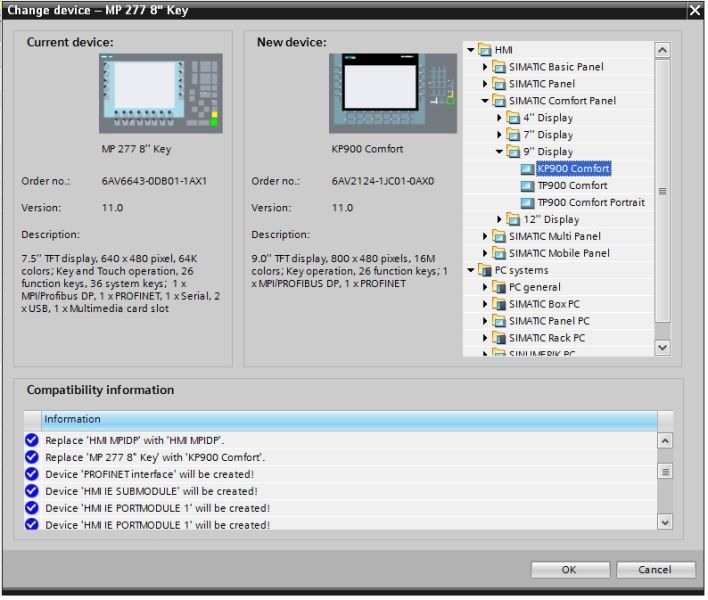Click row "Device 'HMI IE SUBMODULE' will be created!"
Image resolution: width=708 pixels, height=600 pixels.
[x=342, y=493]
